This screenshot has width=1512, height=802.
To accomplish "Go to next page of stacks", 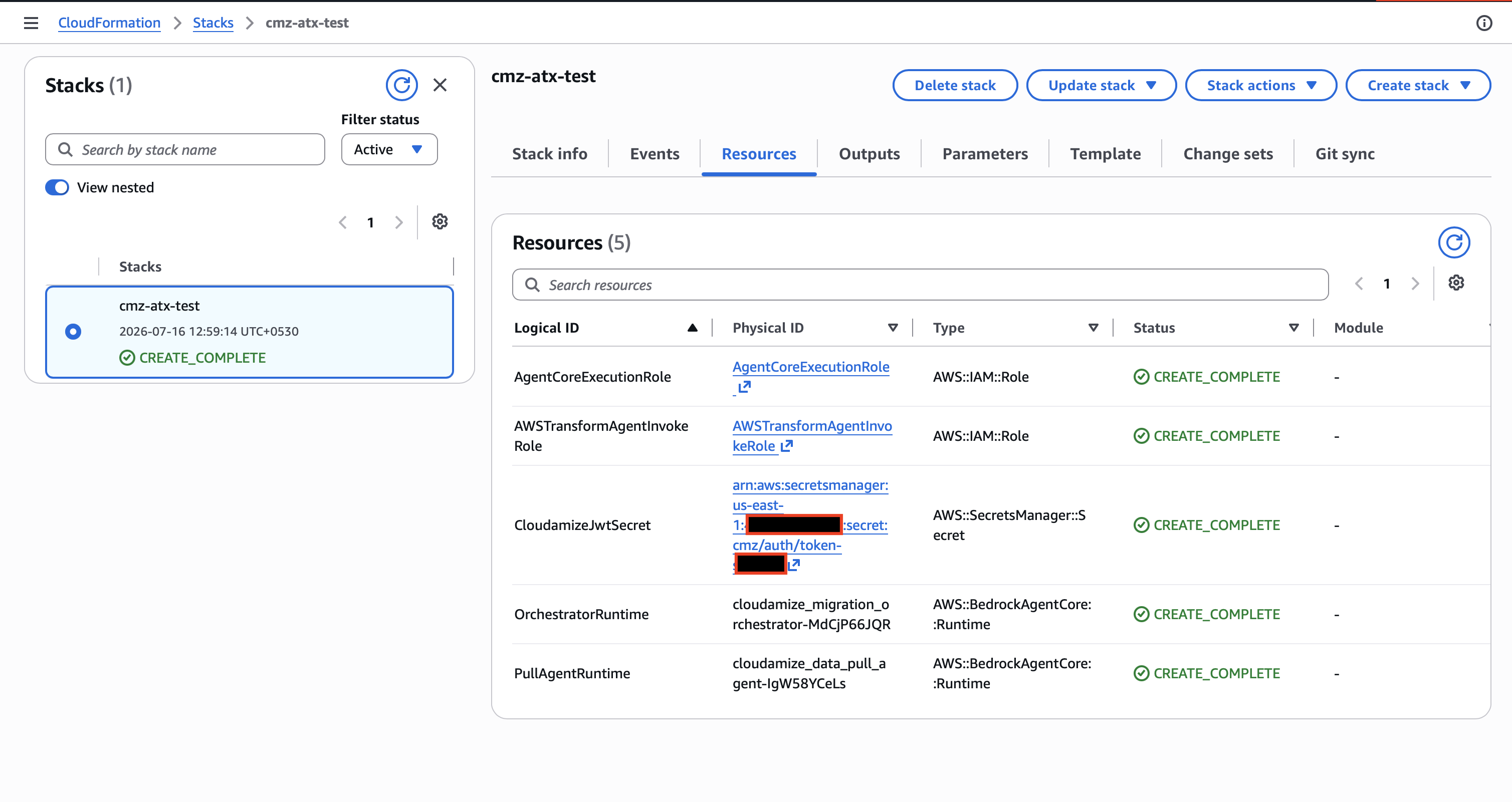I will (399, 222).
